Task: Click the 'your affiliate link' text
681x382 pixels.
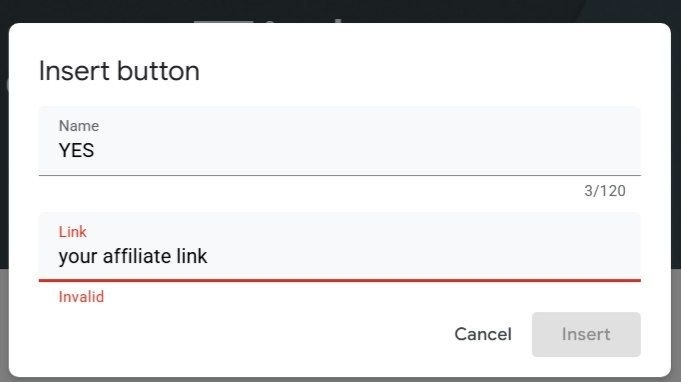Action: (x=133, y=256)
